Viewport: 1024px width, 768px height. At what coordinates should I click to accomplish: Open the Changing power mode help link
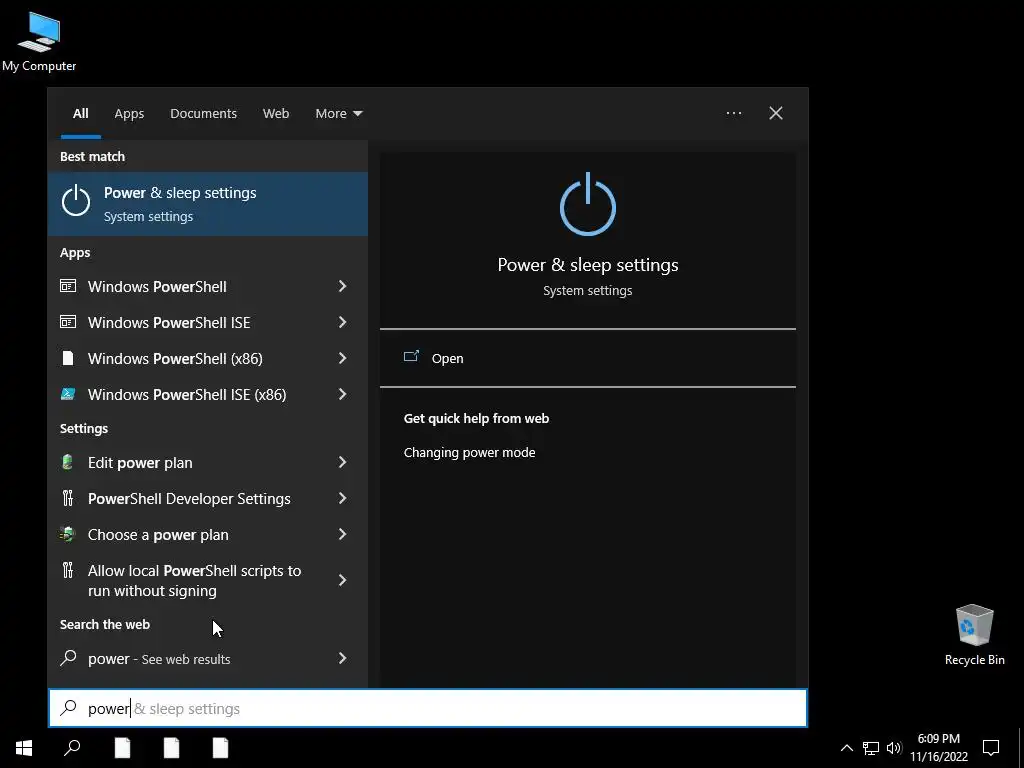tap(470, 453)
